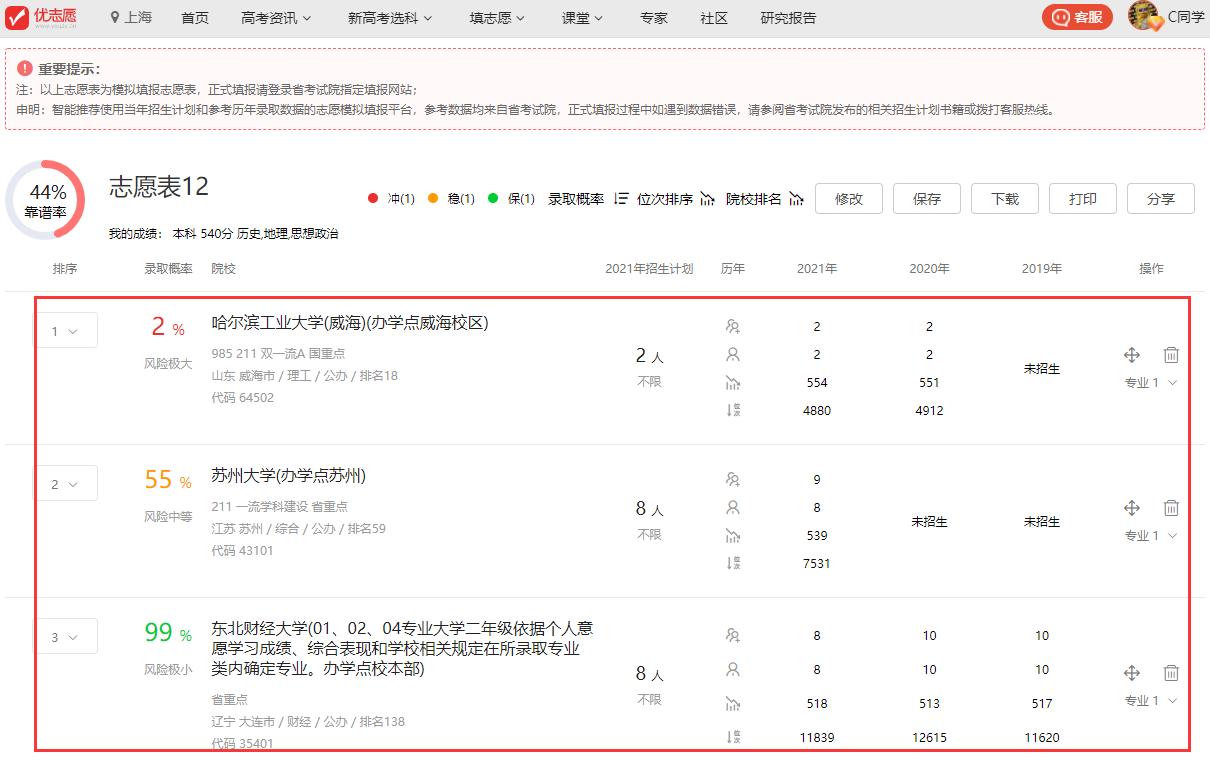Filter by the orange 稳(1) indicator
This screenshot has width=1210, height=769.
point(451,199)
